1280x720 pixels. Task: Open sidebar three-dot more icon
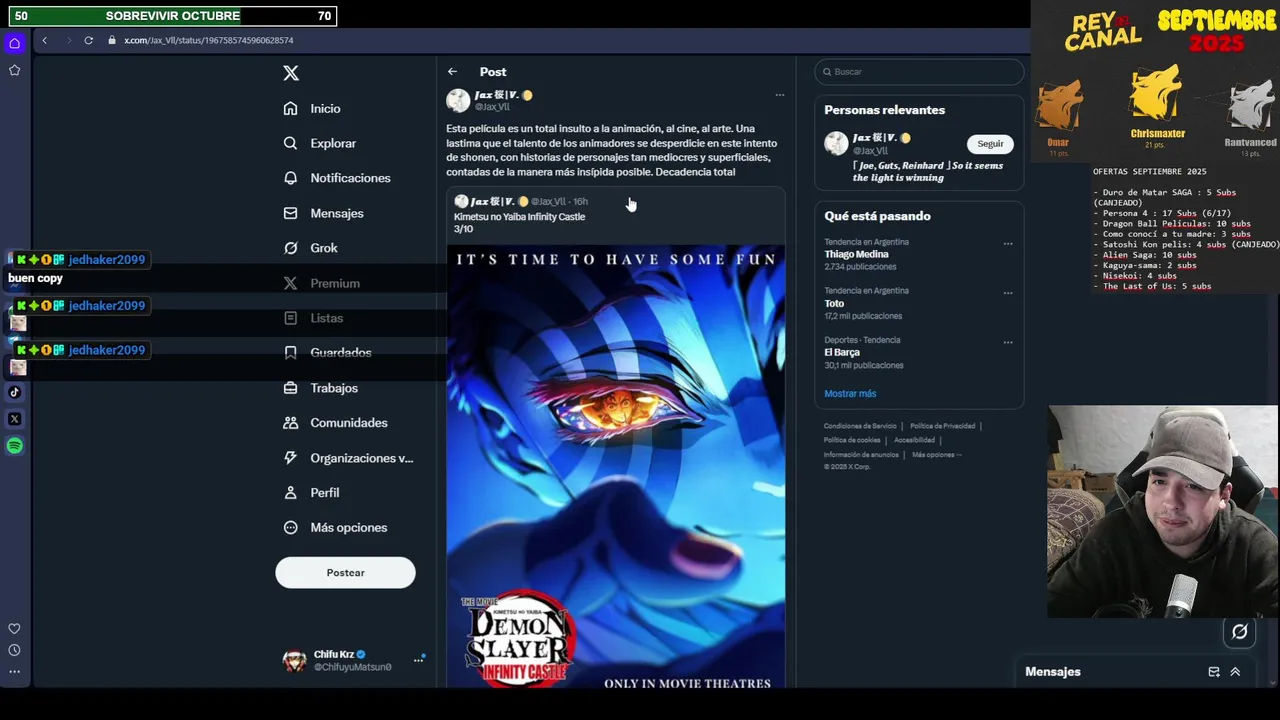pyautogui.click(x=14, y=672)
